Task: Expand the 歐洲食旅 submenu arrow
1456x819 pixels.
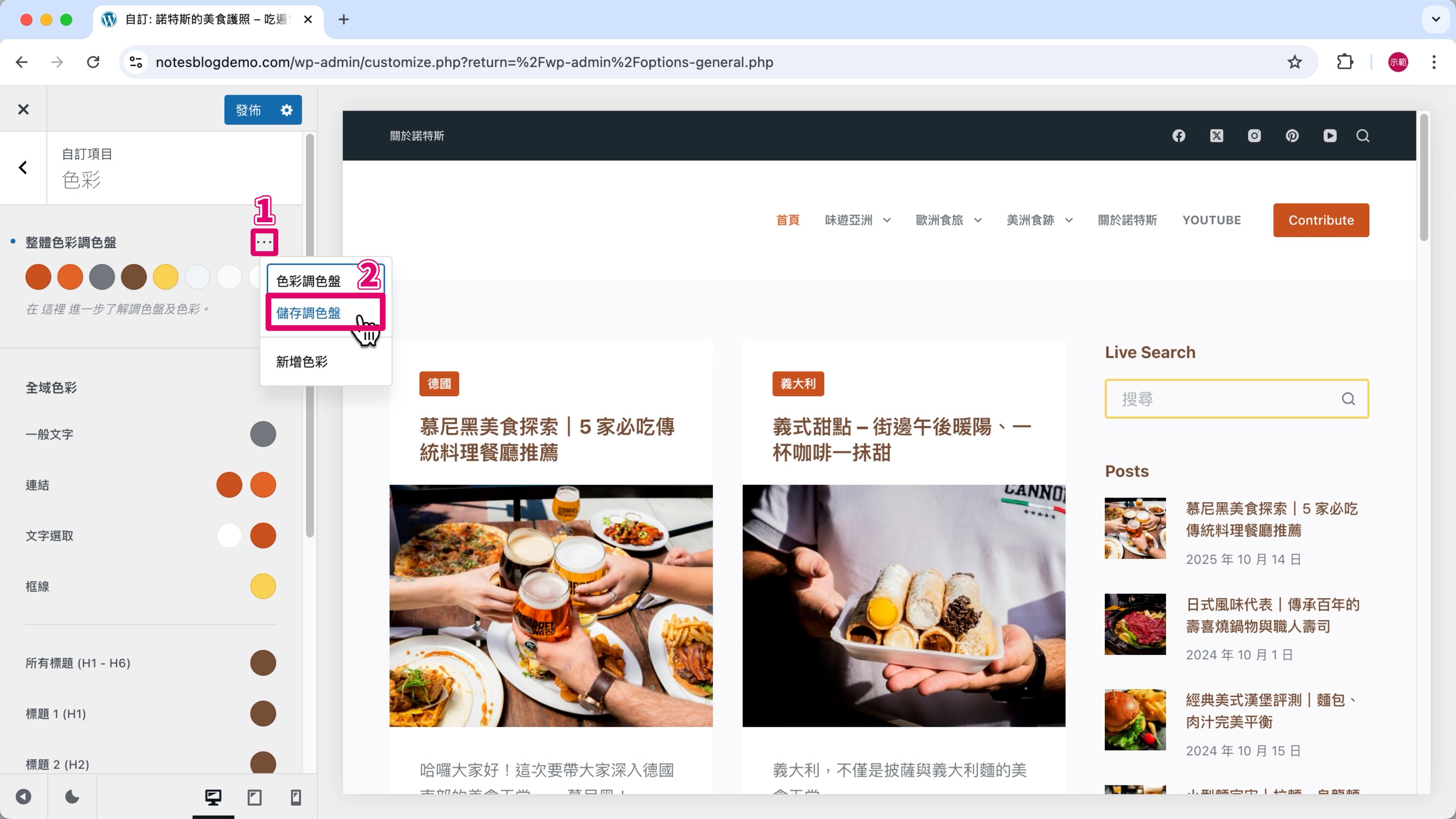Action: 978,220
